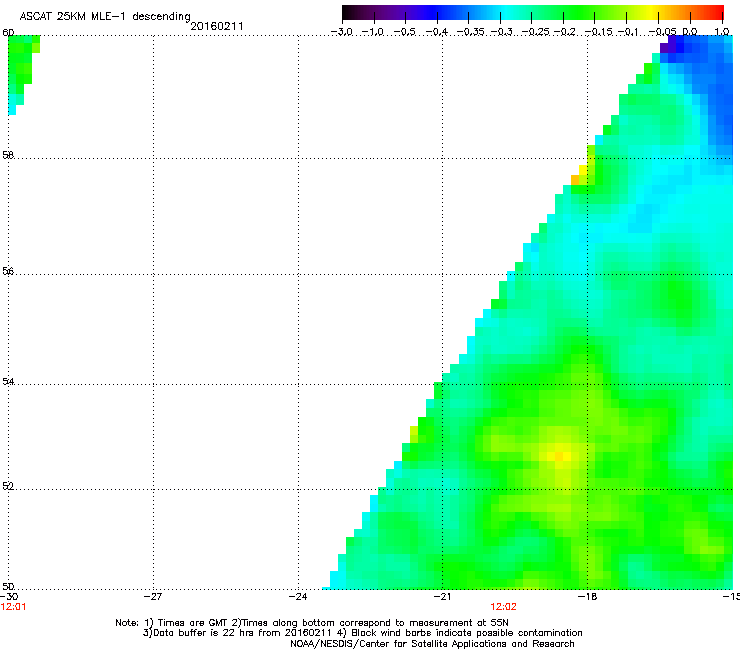Screen dimensions: 740x650
Task: Select the longitude label '-24'
Action: click(298, 596)
